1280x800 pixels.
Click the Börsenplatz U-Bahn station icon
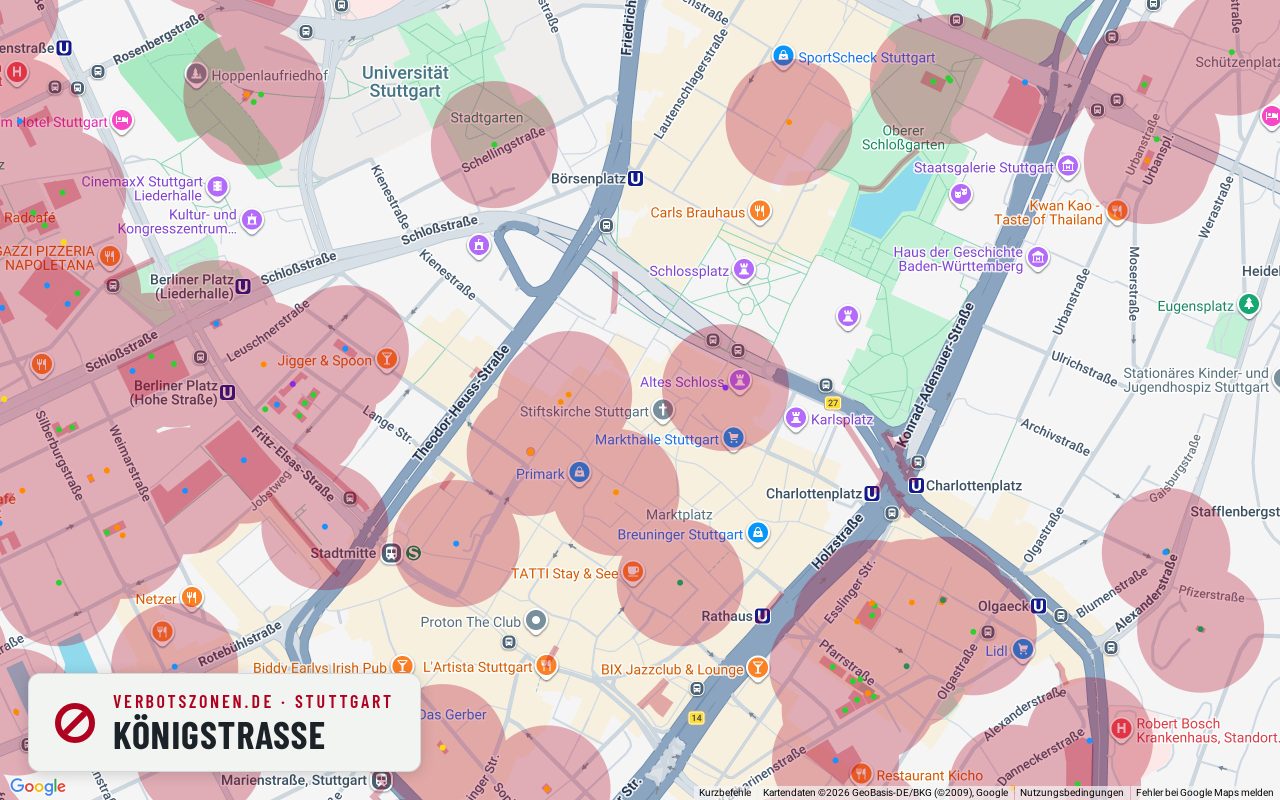pos(635,178)
